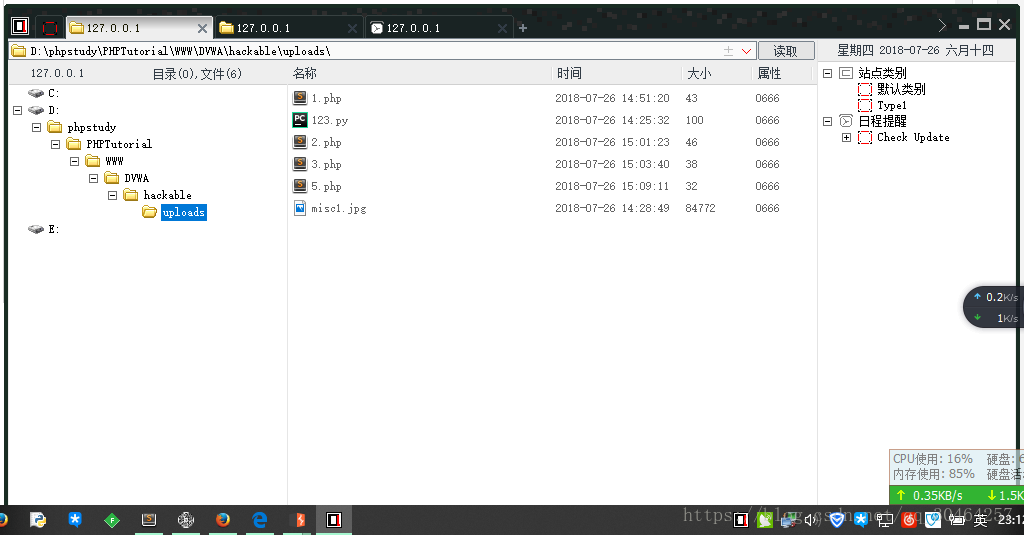Collapse the 站点类别 tree node
Screen dimensions: 1024x535
click(x=827, y=73)
